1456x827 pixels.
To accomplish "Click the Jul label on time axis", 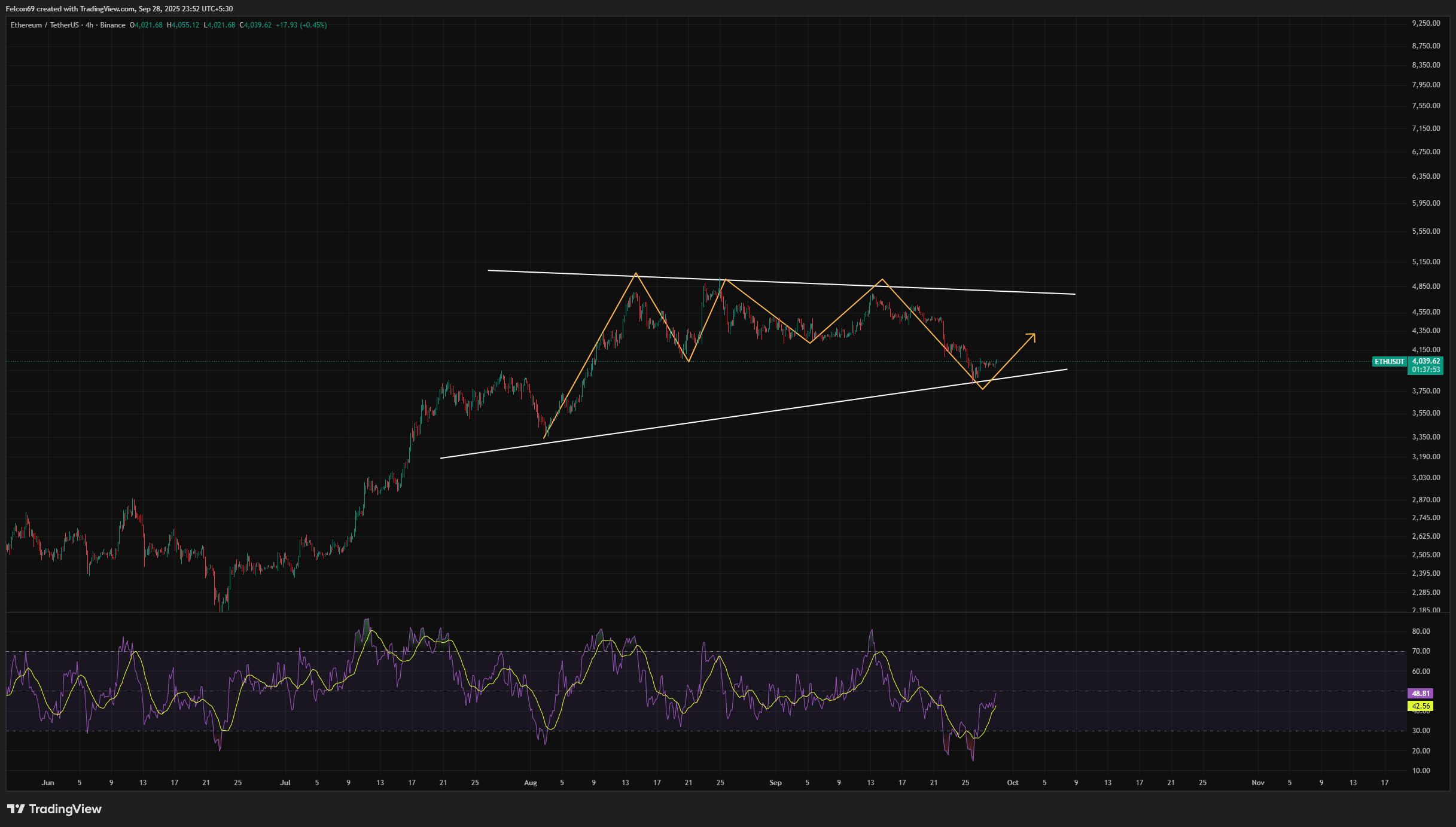I will pos(285,783).
